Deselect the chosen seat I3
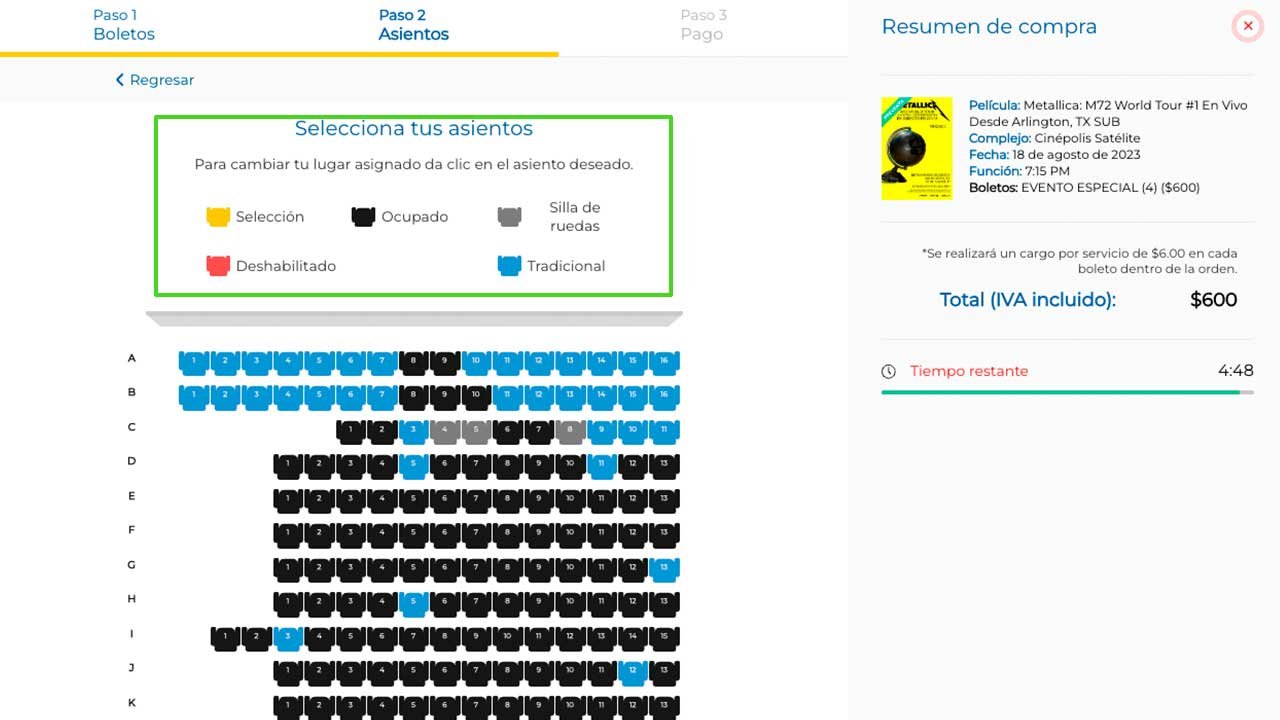1280x720 pixels. click(x=288, y=637)
